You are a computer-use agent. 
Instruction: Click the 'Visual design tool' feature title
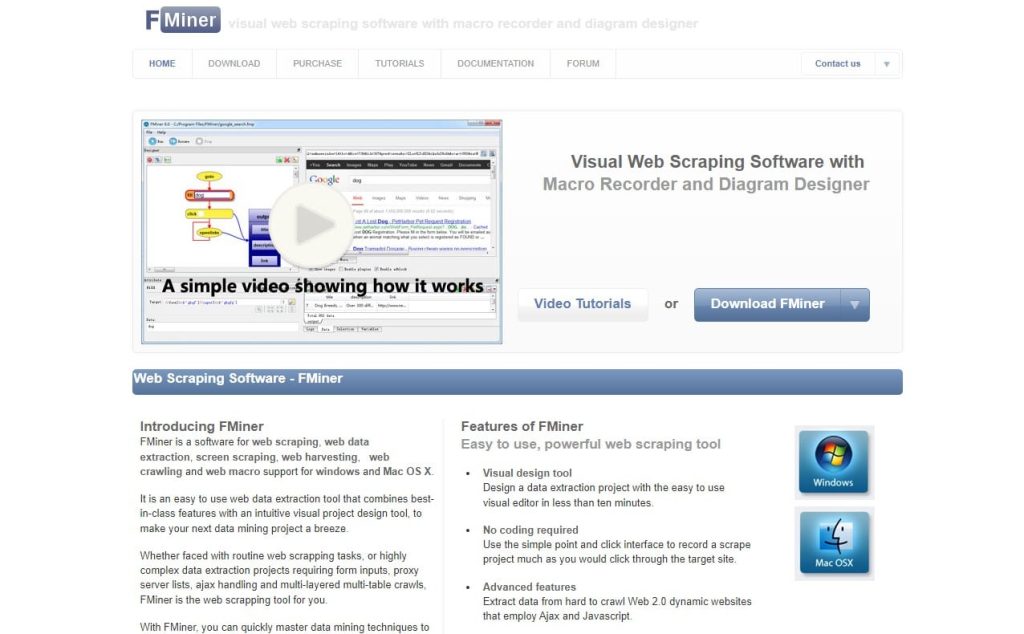click(527, 473)
